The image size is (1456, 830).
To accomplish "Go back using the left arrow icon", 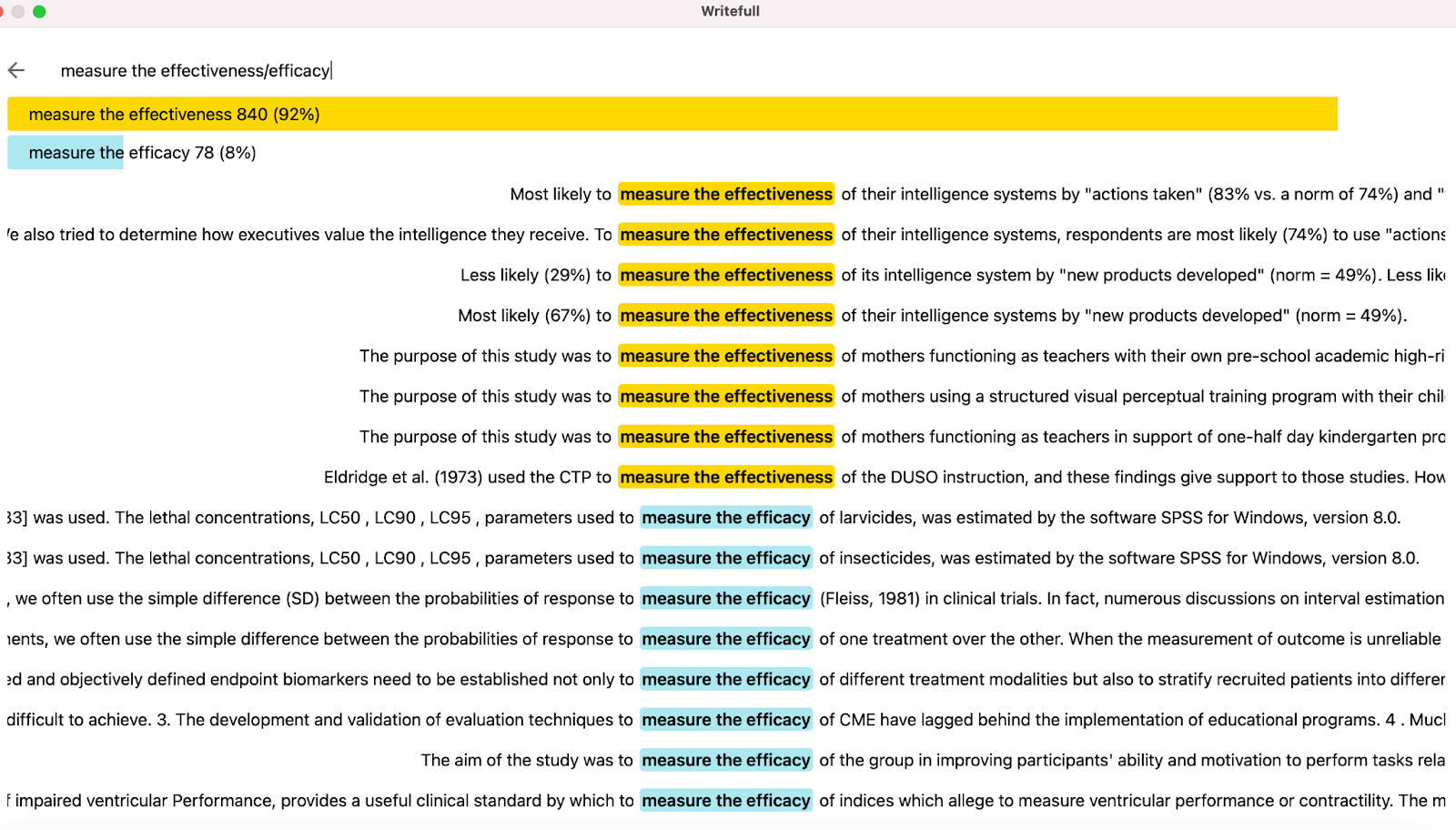I will click(x=16, y=70).
